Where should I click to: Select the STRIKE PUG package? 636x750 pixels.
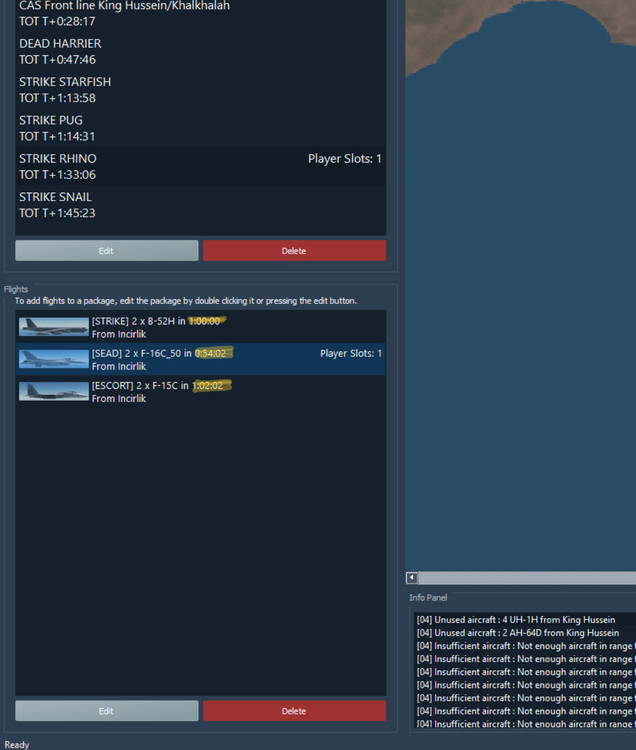pyautogui.click(x=200, y=128)
